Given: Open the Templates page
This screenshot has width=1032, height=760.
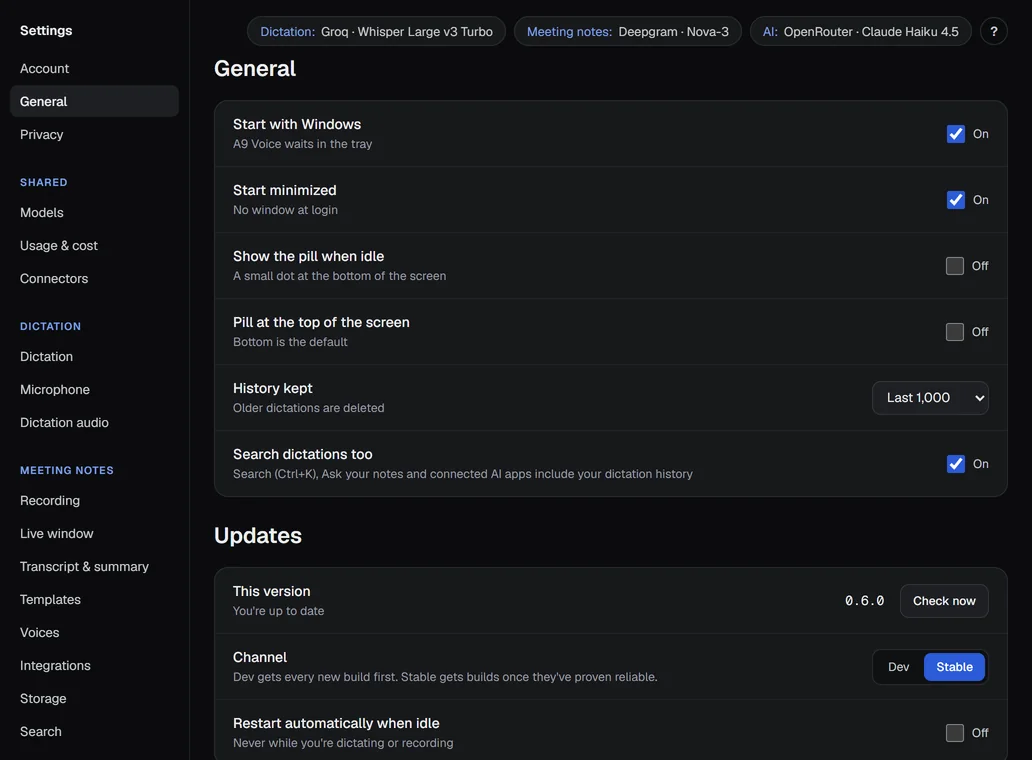Looking at the screenshot, I should 94,599.
